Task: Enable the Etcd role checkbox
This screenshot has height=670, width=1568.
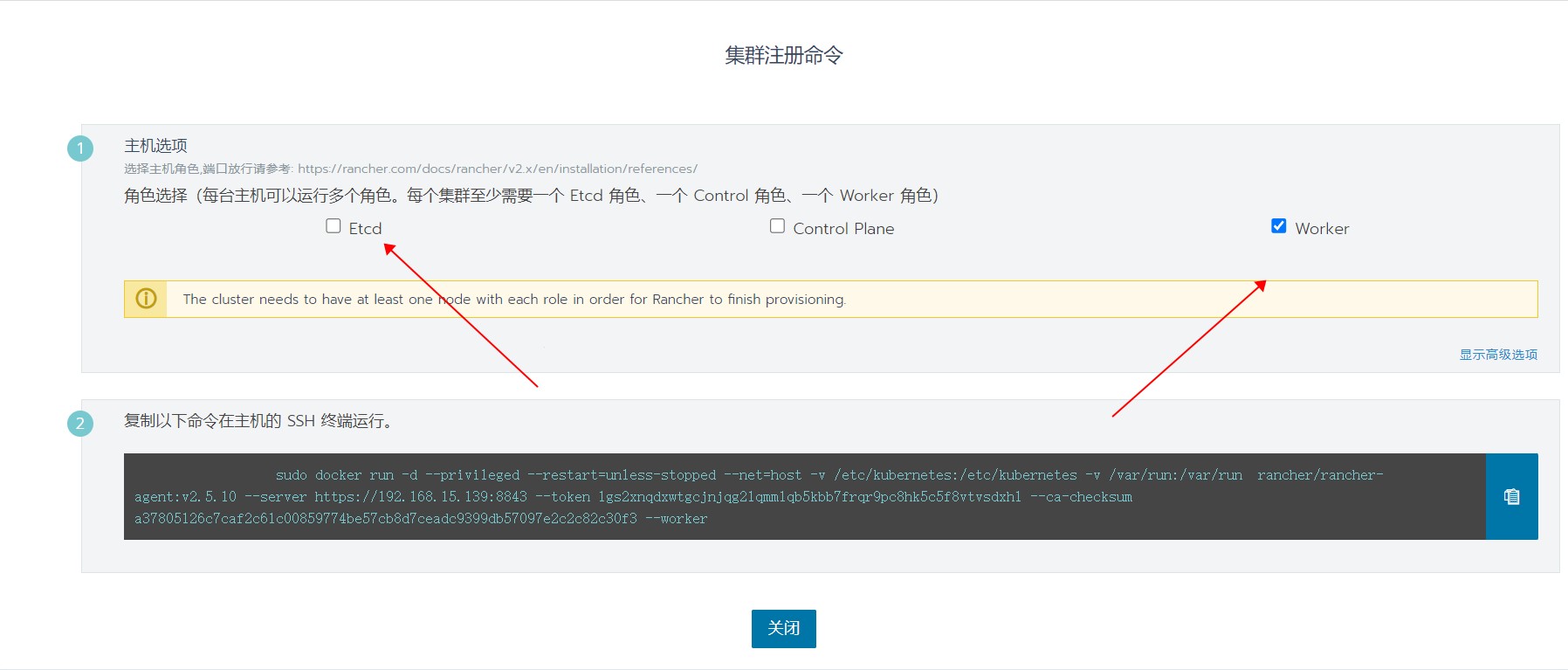Action: click(x=334, y=226)
